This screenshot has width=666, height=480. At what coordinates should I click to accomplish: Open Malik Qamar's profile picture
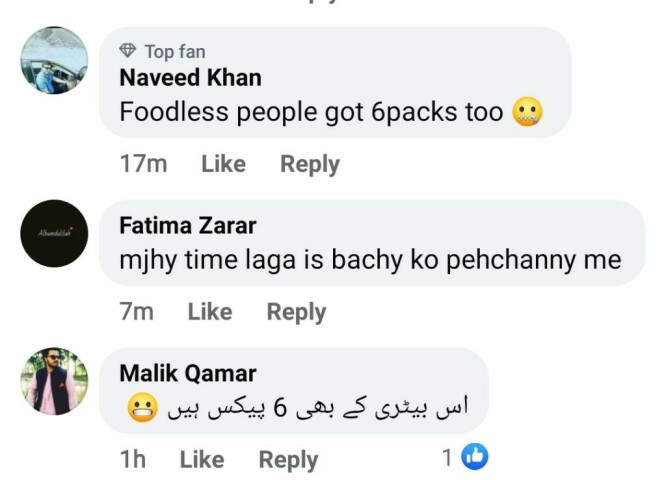[54, 381]
